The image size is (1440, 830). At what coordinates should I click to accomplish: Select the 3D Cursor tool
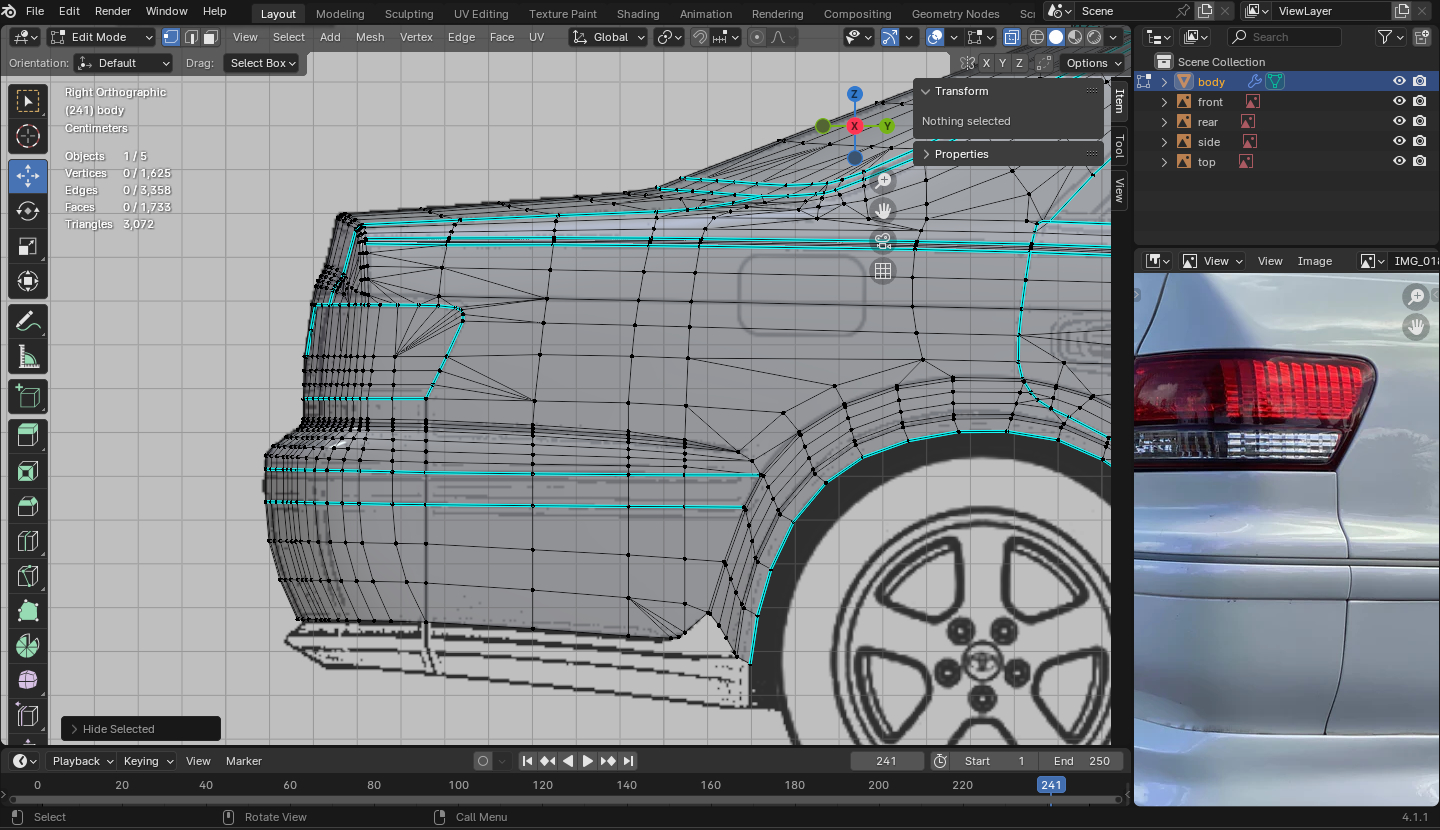tap(28, 137)
